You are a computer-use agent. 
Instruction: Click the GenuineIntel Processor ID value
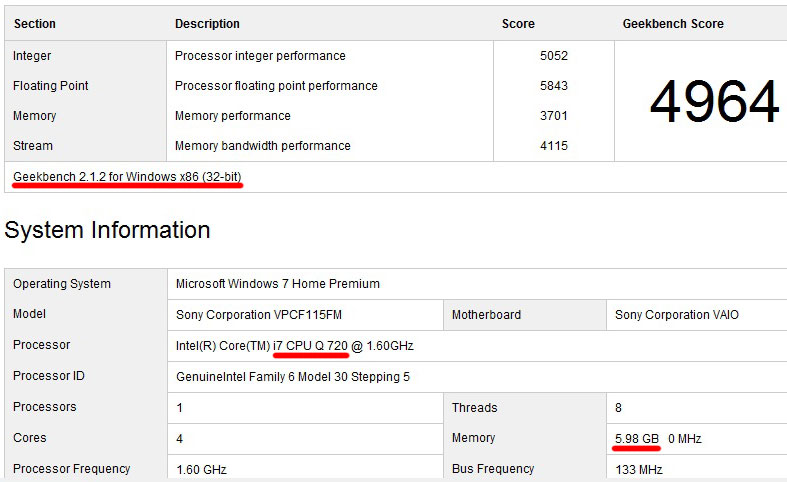click(292, 377)
